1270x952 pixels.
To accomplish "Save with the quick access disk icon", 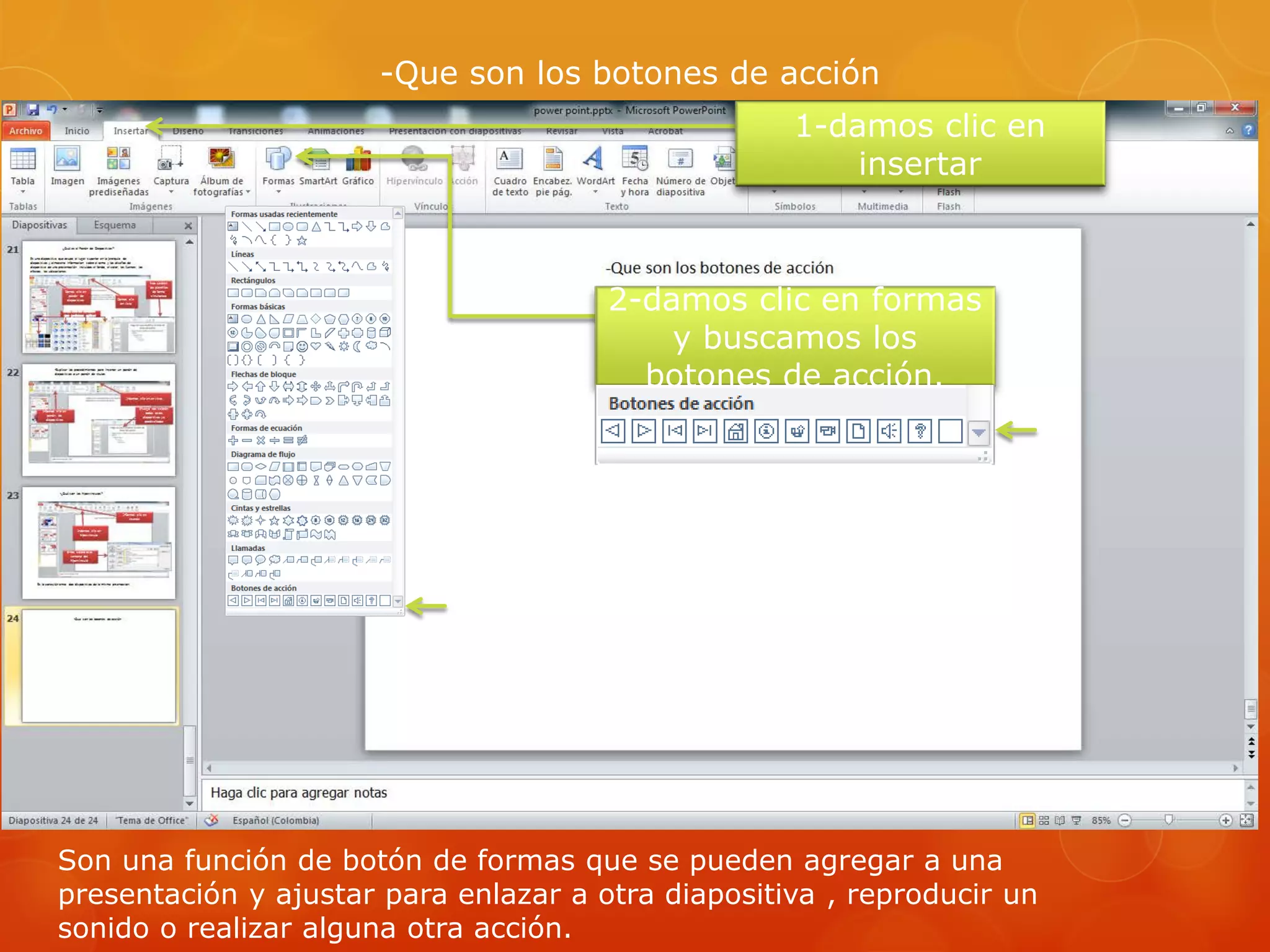I will pos(33,110).
